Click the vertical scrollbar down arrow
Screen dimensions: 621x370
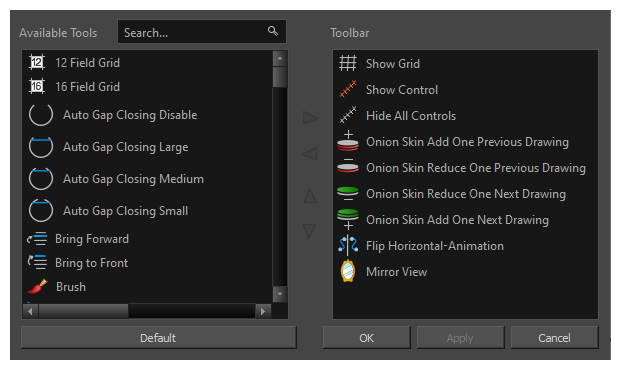280,294
